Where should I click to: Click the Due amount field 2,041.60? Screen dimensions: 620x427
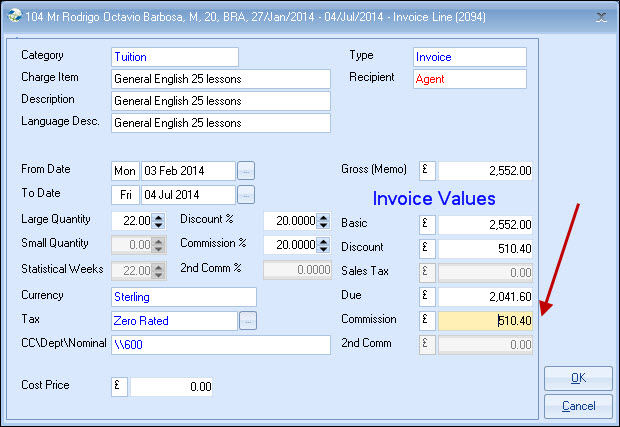click(x=485, y=297)
